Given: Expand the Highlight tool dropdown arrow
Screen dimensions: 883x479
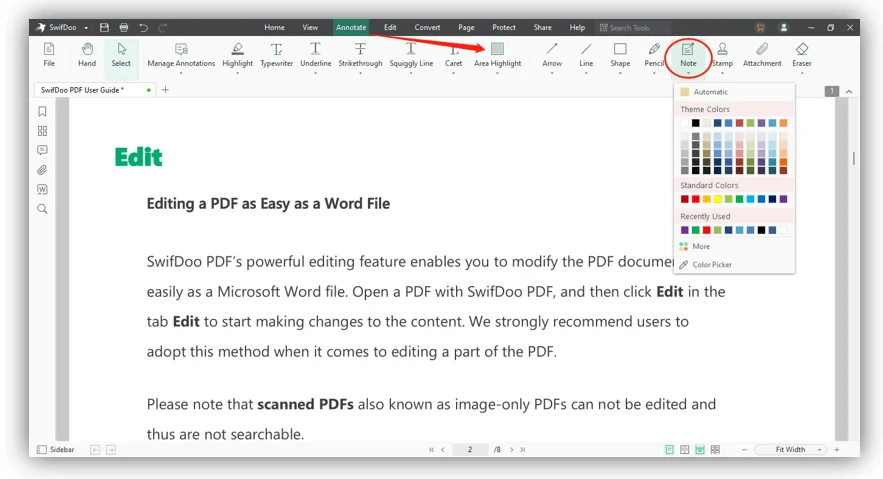Looking at the screenshot, I should click(x=237, y=73).
